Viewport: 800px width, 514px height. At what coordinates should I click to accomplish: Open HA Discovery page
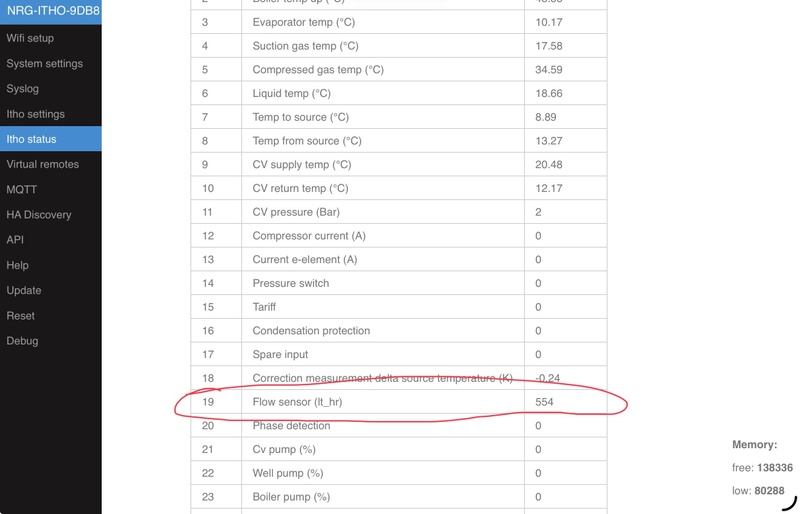(38, 215)
